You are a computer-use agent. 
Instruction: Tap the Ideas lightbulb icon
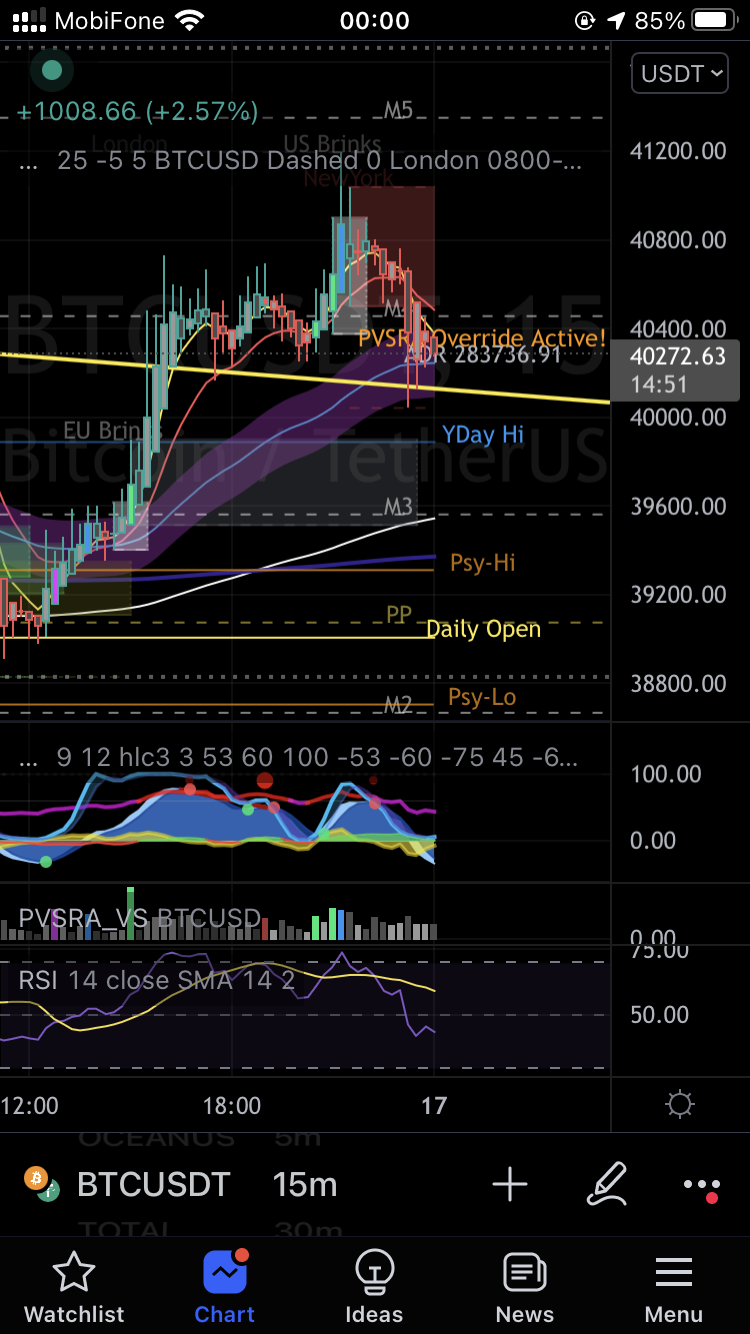(x=374, y=1273)
